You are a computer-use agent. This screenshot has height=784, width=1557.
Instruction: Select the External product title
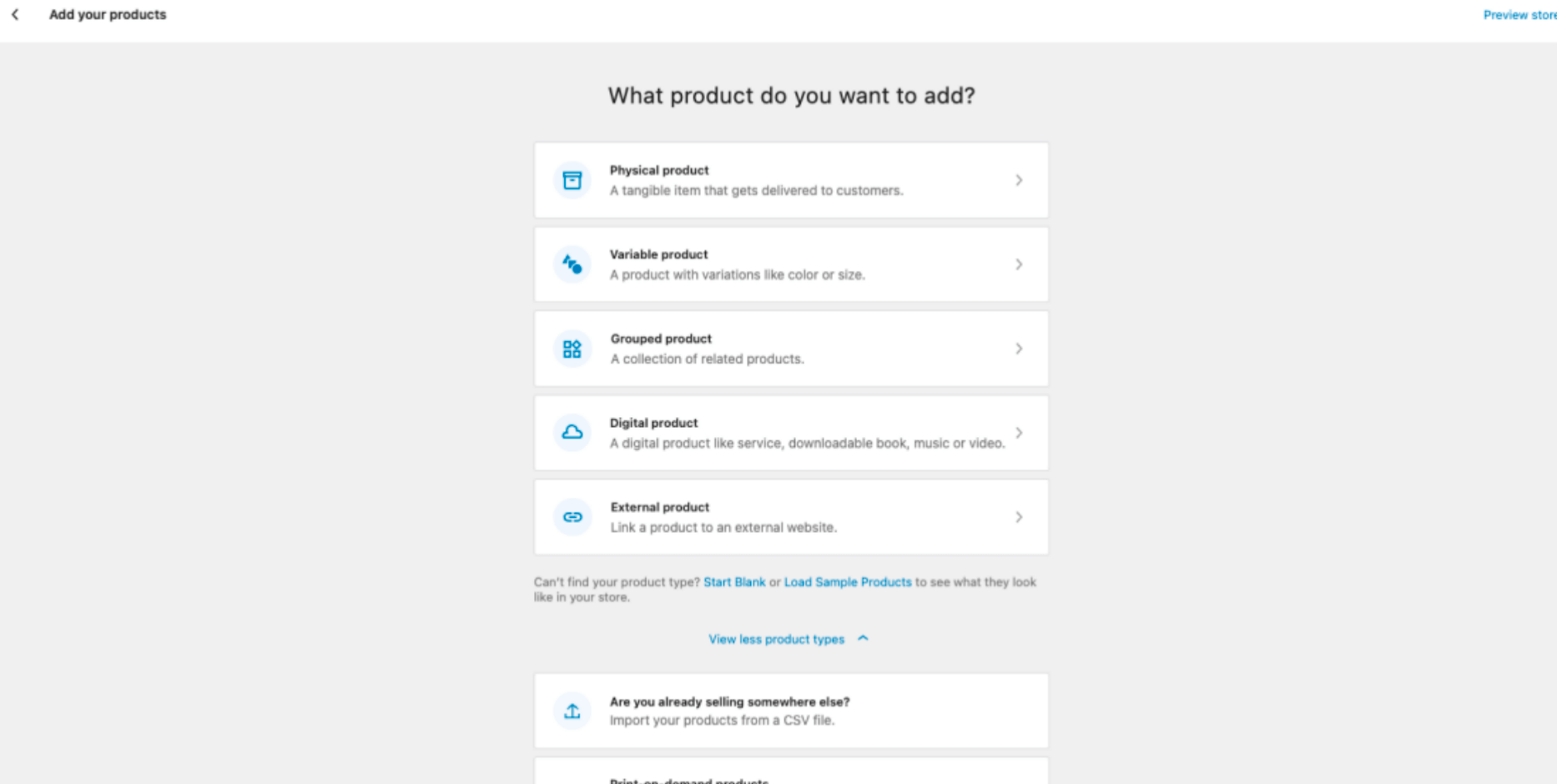tap(660, 507)
